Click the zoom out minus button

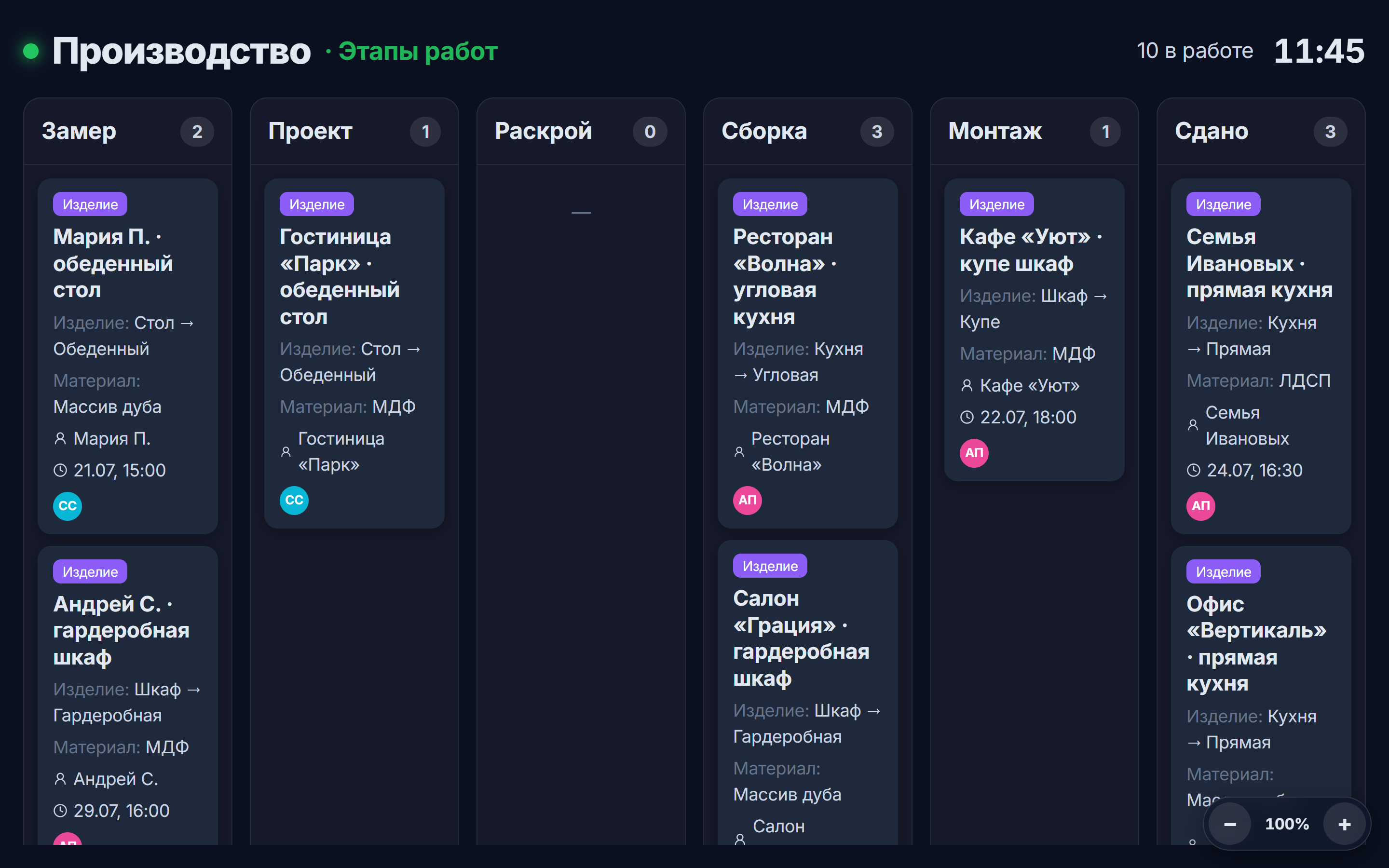coord(1229,825)
